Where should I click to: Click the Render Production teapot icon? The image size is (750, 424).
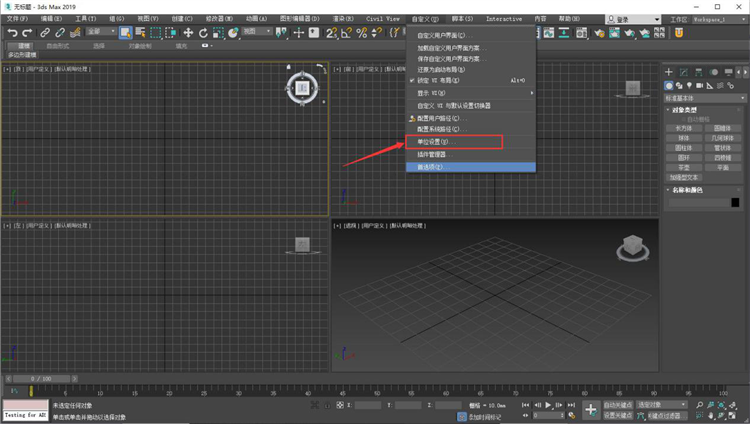coord(629,33)
